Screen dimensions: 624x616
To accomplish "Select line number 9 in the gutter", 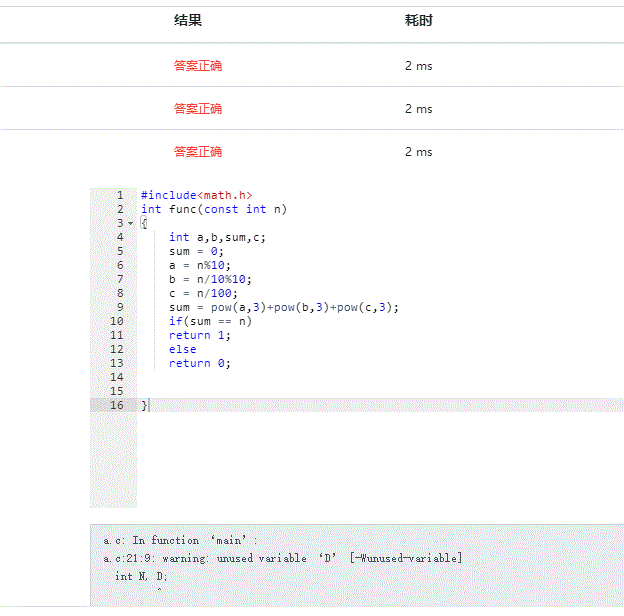I will pos(120,307).
